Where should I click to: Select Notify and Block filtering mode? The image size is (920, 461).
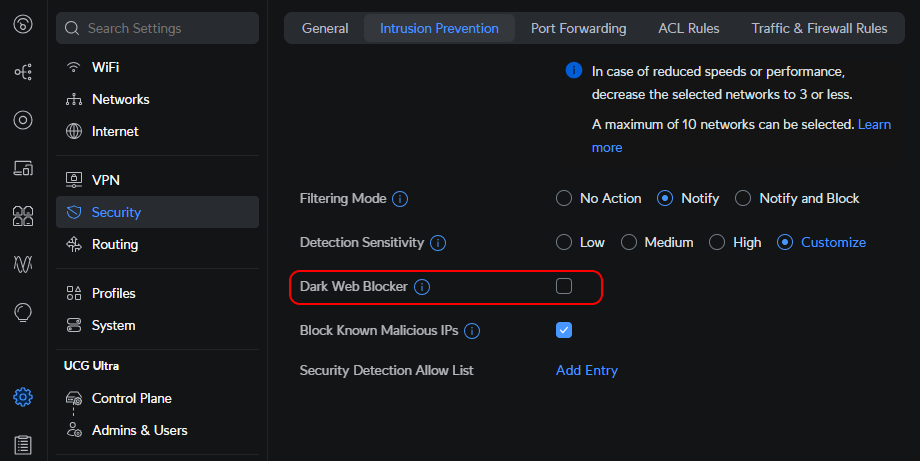[x=797, y=198]
